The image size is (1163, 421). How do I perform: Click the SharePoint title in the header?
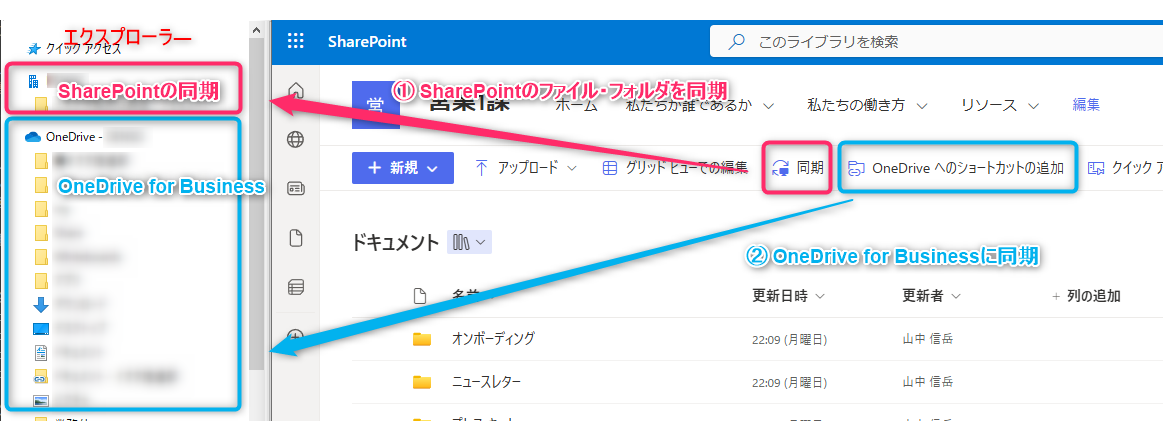367,42
